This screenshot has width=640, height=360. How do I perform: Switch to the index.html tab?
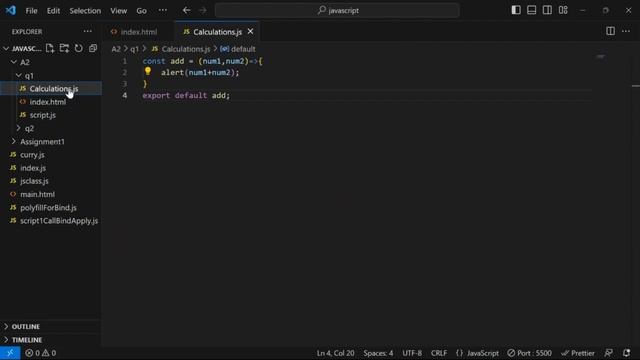139,32
